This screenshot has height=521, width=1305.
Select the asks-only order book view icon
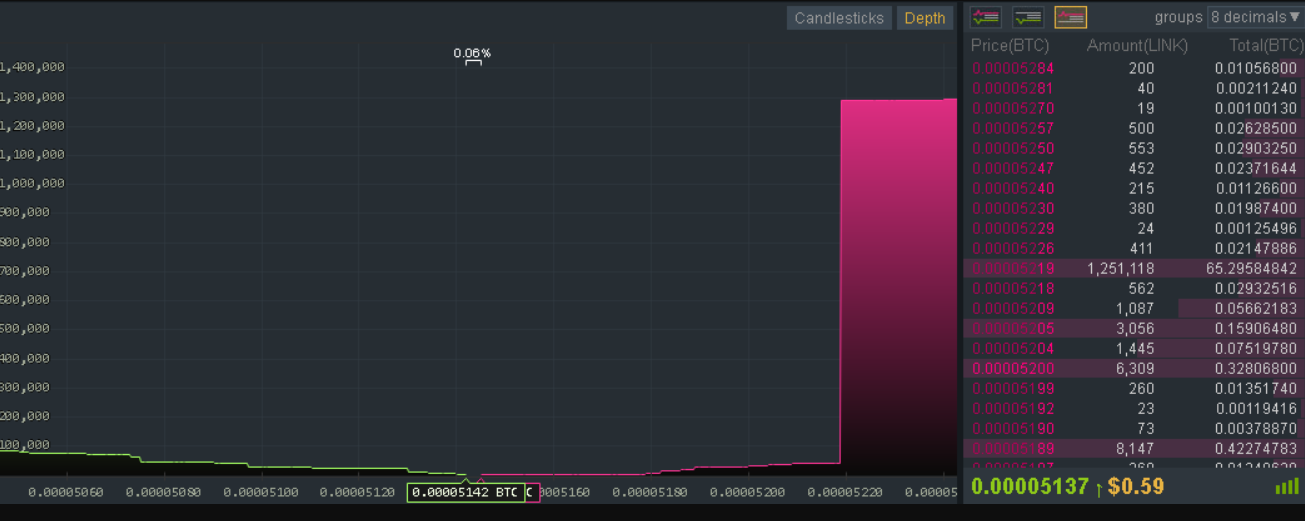coord(1071,17)
